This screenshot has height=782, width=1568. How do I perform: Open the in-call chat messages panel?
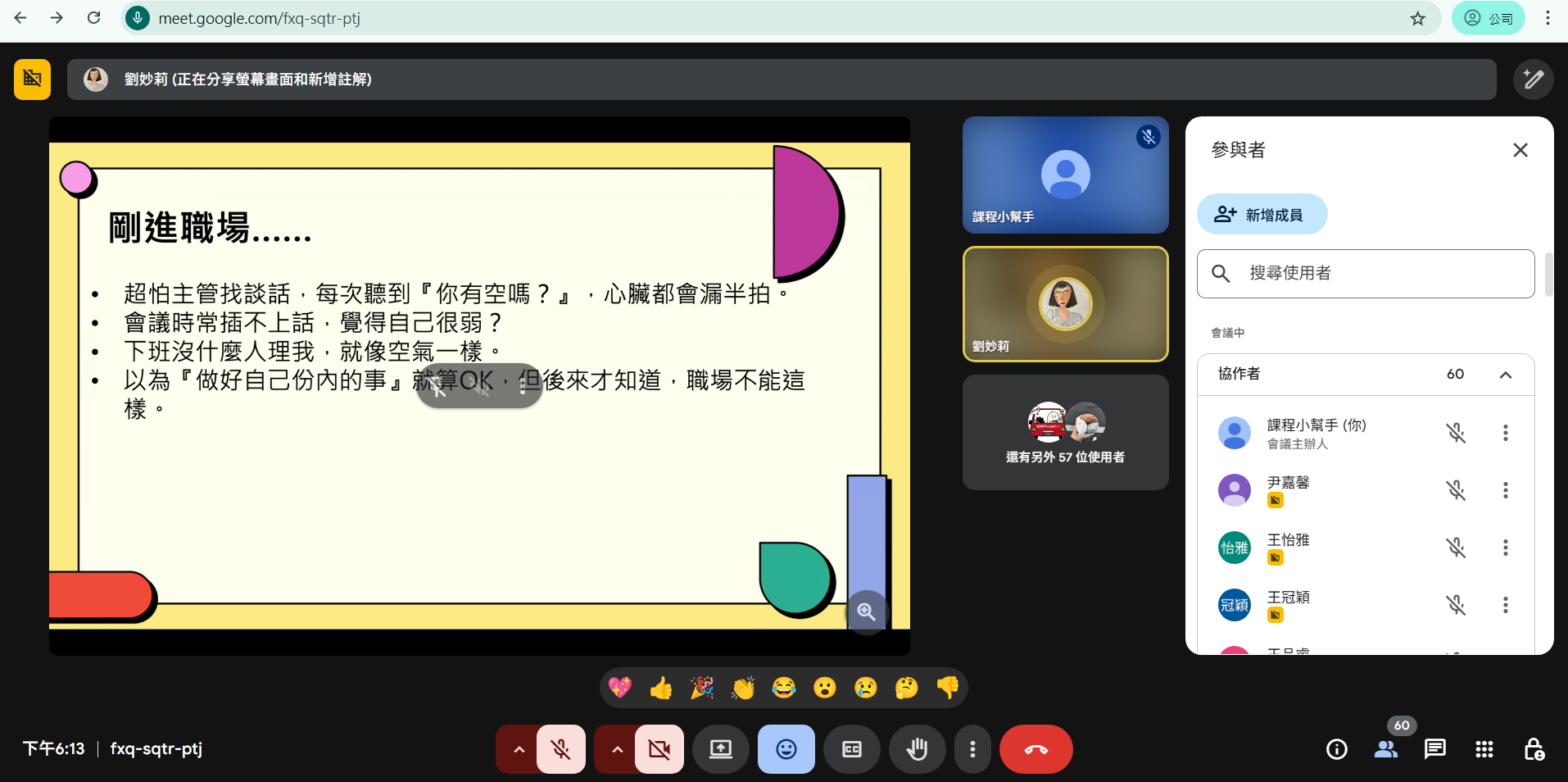[1434, 749]
